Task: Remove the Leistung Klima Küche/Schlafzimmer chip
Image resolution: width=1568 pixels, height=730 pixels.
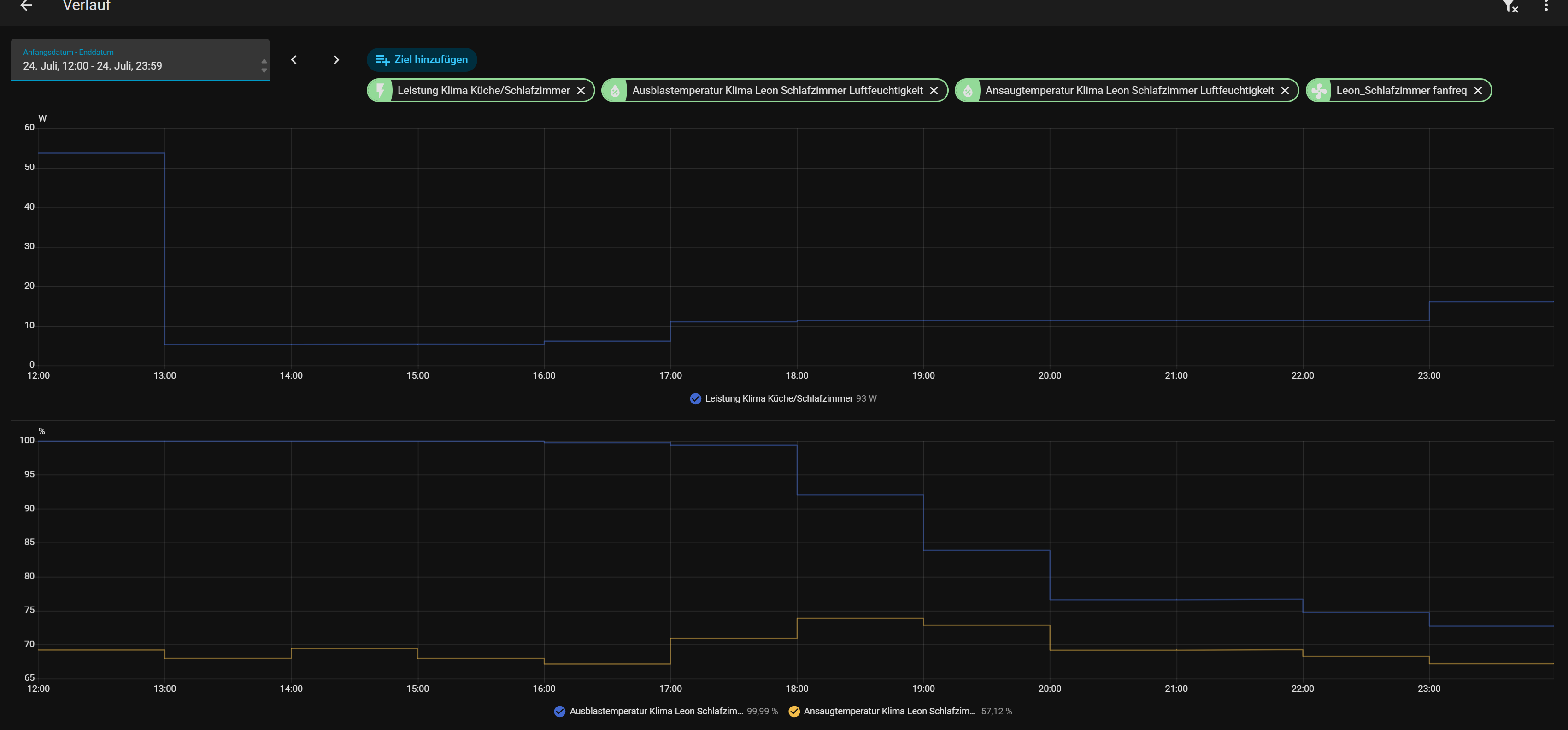Action: click(x=581, y=91)
